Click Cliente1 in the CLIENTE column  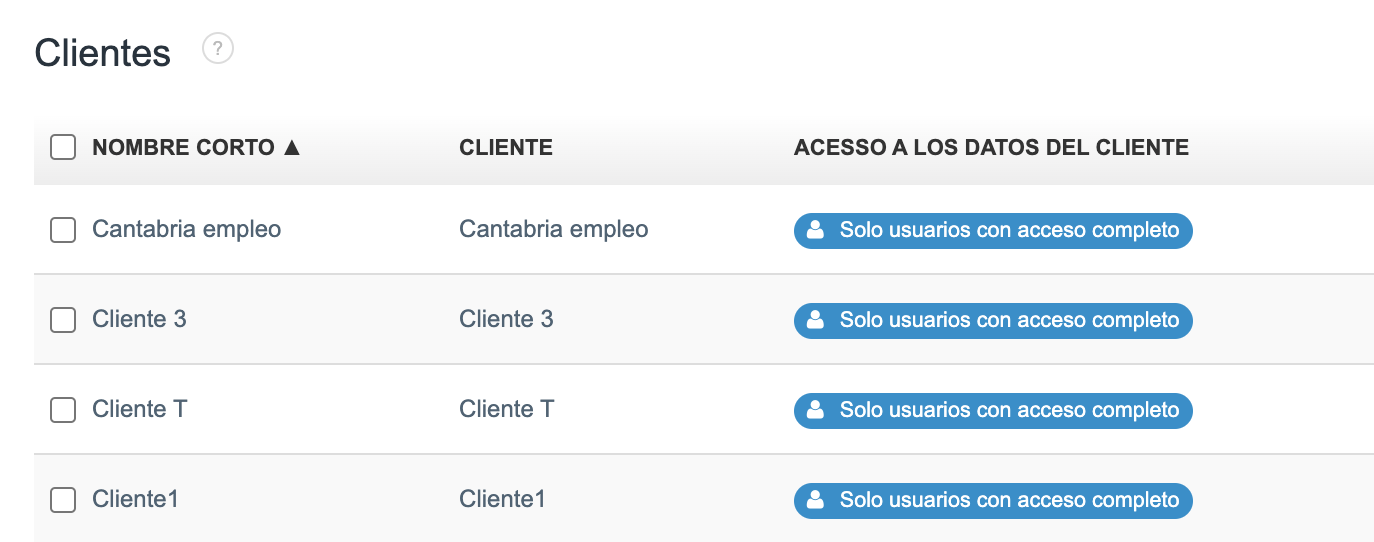(502, 500)
